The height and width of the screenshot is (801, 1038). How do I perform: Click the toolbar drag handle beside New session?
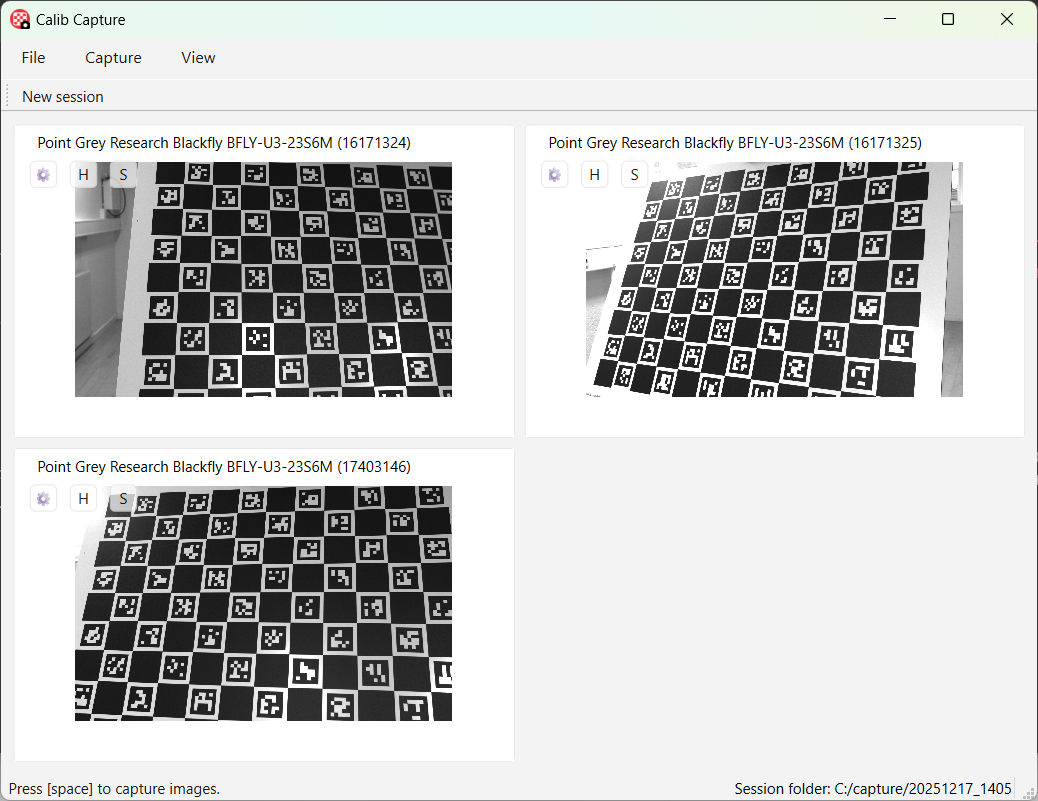tap(8, 97)
